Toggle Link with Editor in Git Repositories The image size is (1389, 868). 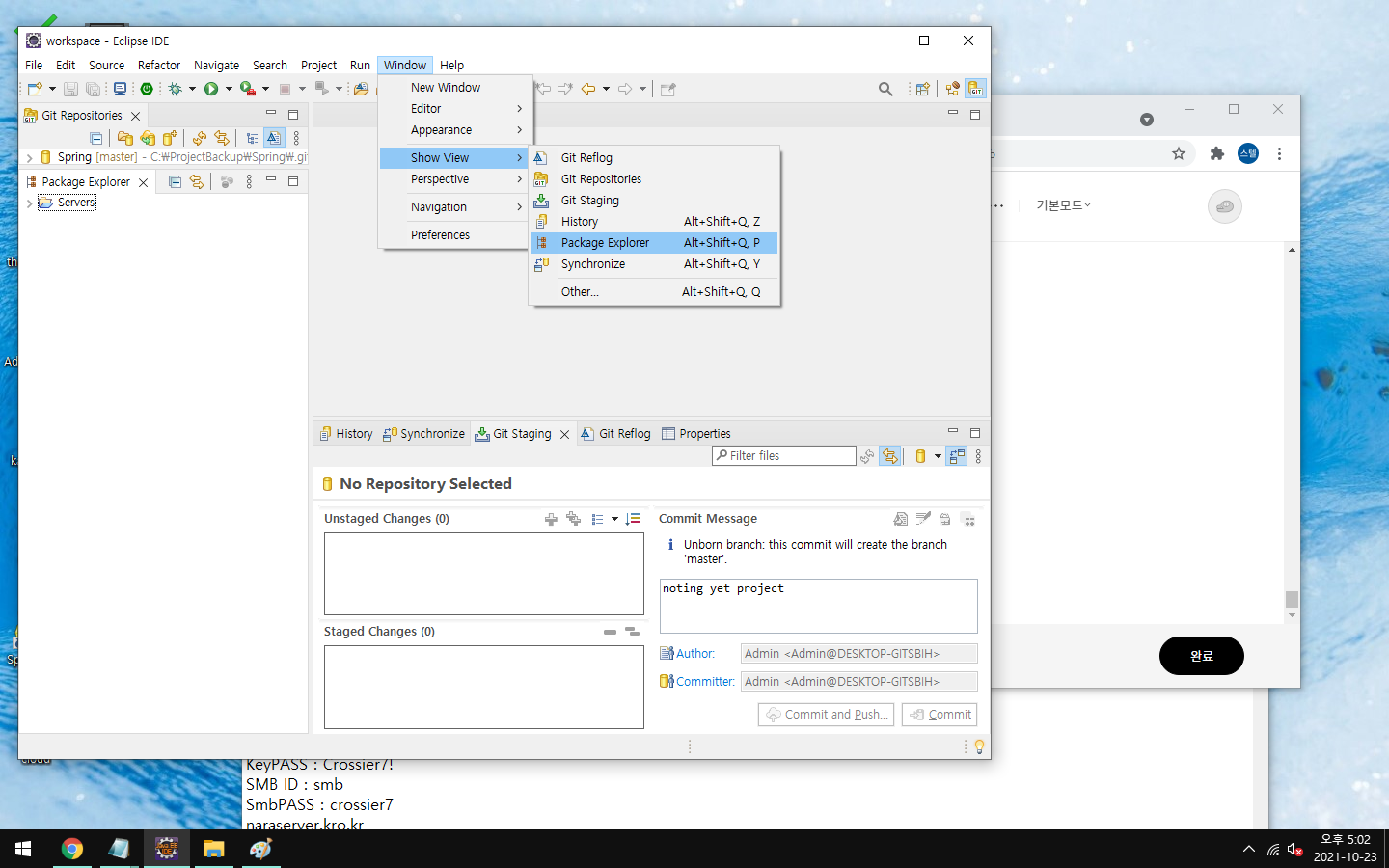coord(222,138)
